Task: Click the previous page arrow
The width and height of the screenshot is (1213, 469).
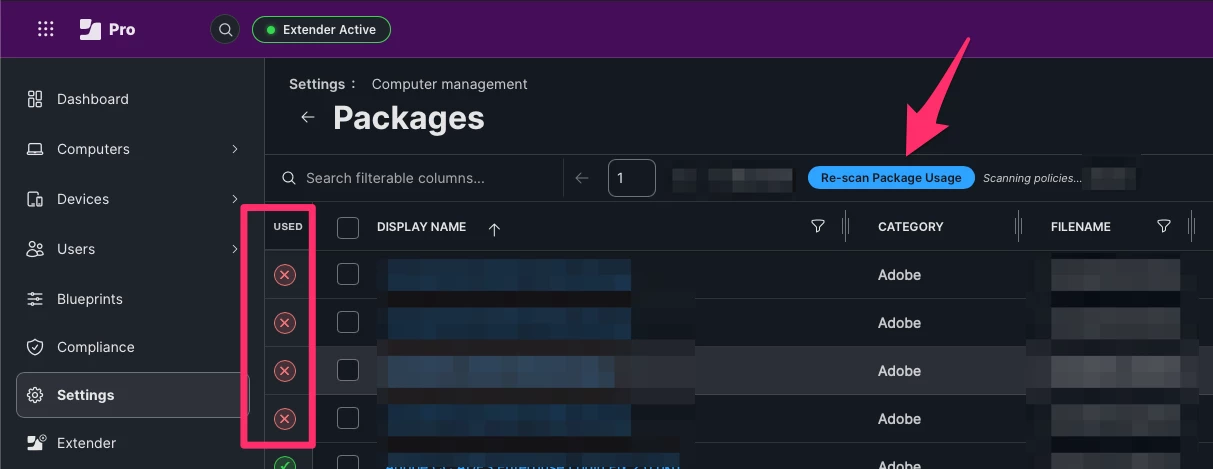Action: [582, 178]
